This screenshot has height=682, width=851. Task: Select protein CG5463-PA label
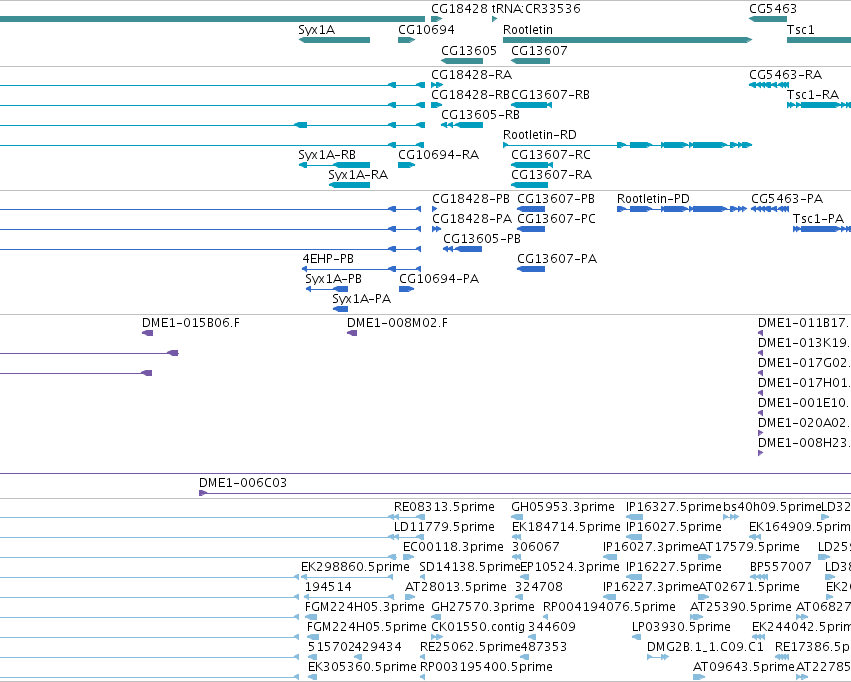pos(787,199)
